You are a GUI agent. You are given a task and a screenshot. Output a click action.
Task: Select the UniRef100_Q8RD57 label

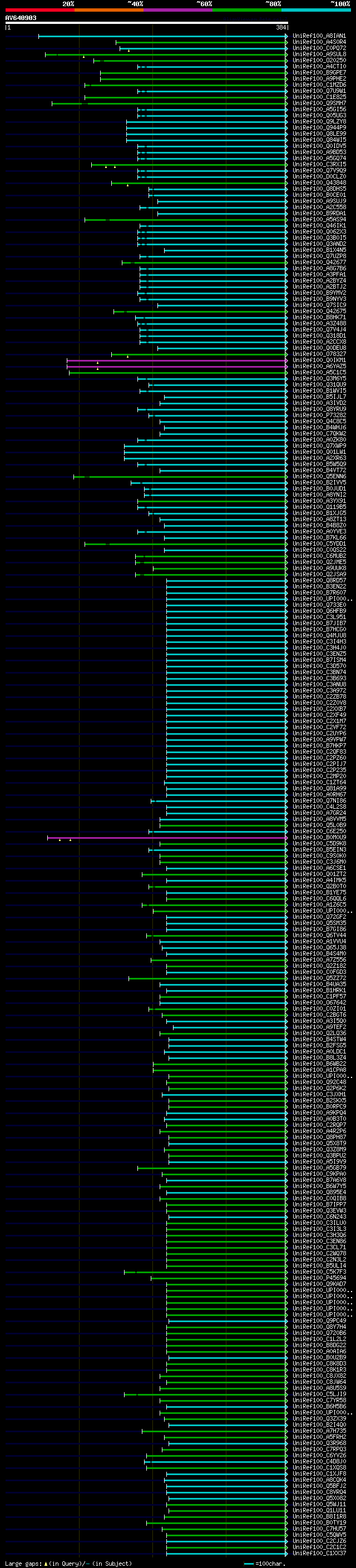(x=319, y=580)
